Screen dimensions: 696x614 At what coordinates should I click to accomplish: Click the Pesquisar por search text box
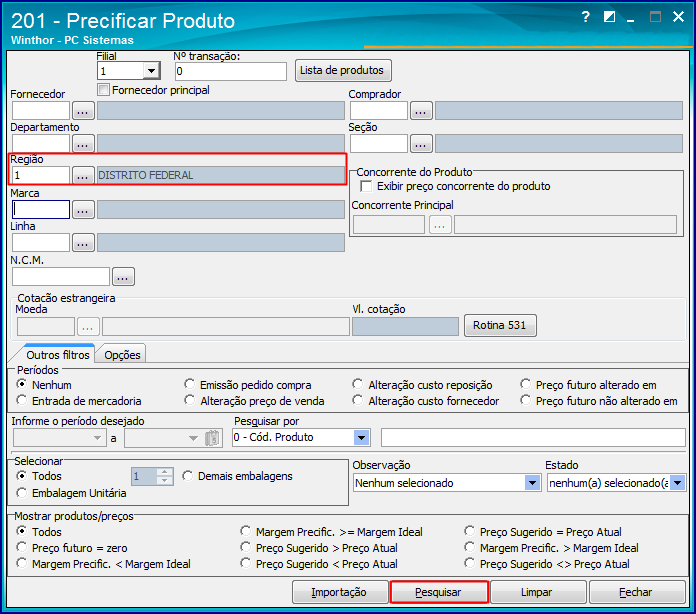click(x=534, y=438)
